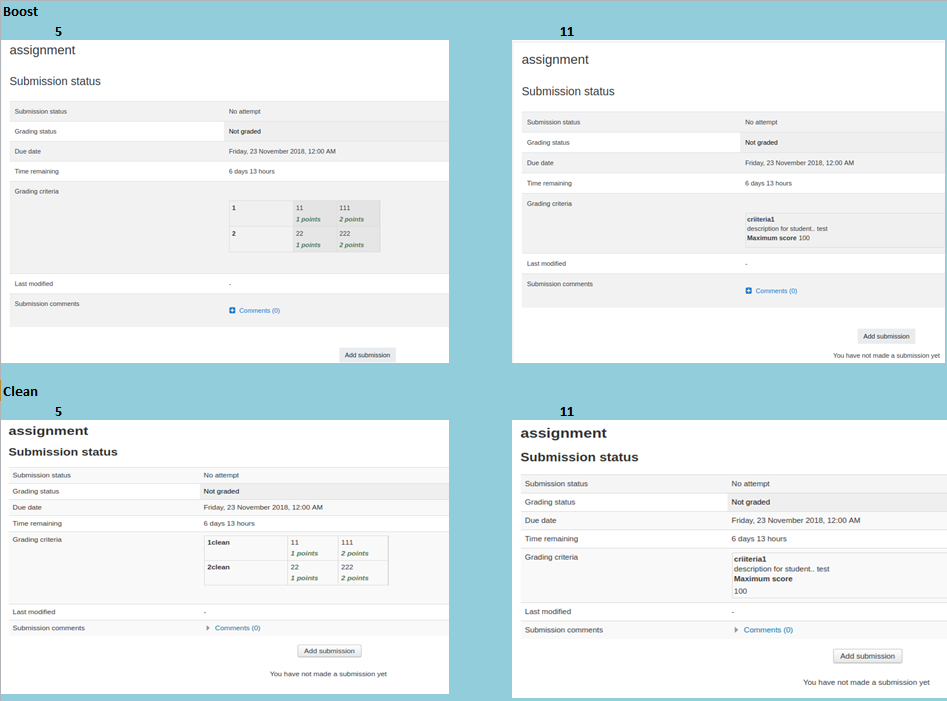Click due date value in Clean 11 panel
The height and width of the screenshot is (701, 947).
(795, 520)
